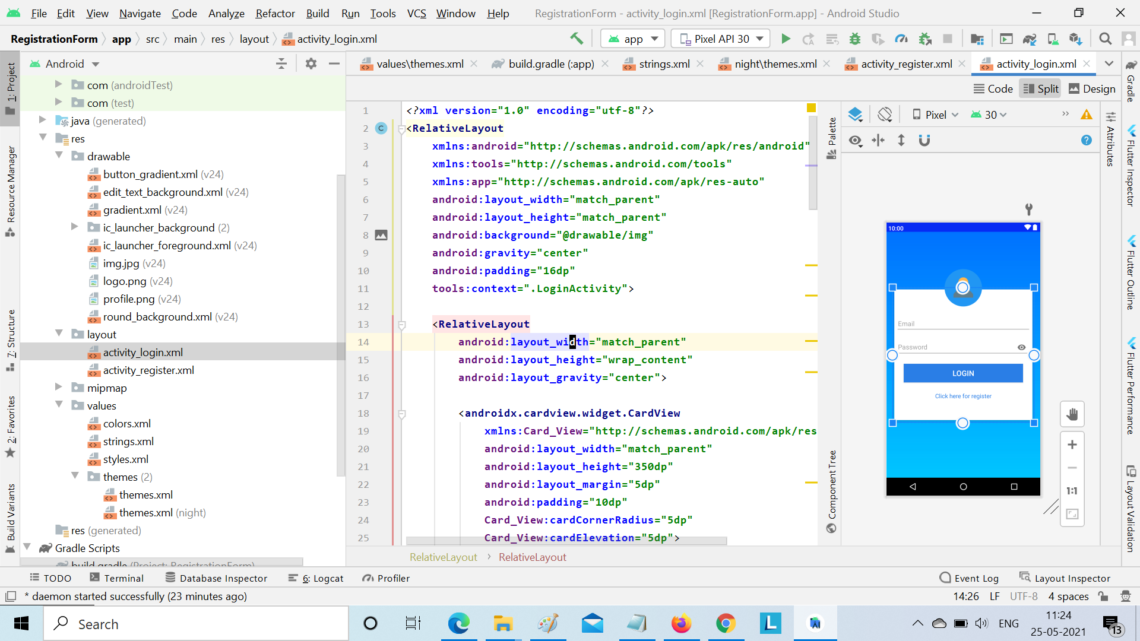Profile the app using the Profiler icon
The height and width of the screenshot is (641, 1140).
click(899, 36)
